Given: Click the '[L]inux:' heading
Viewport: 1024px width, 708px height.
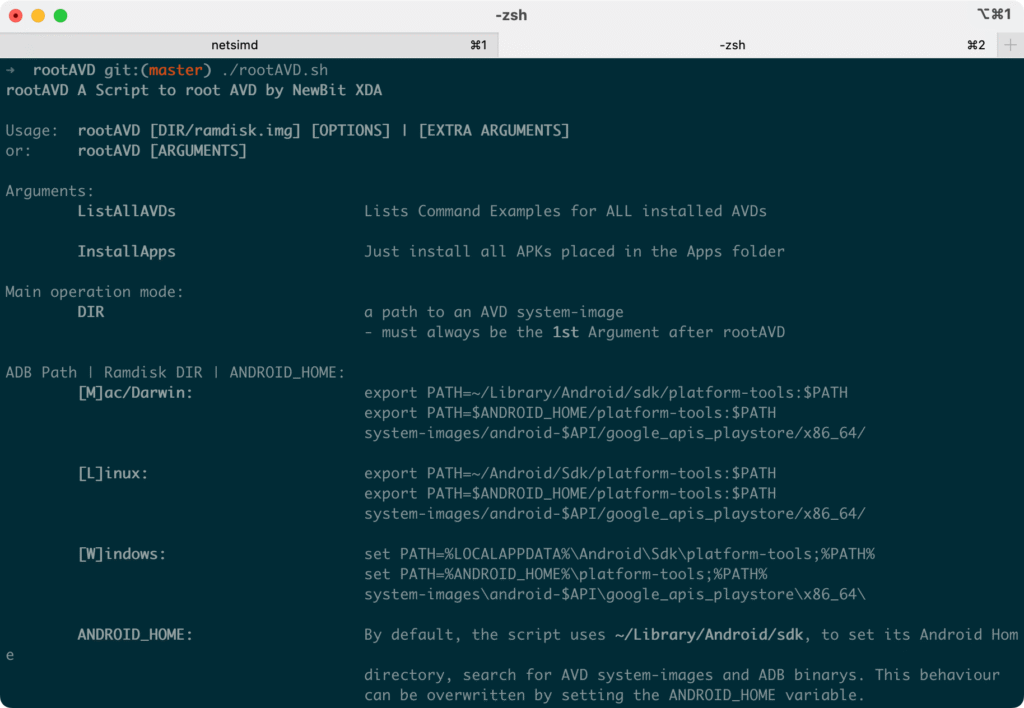Looking at the screenshot, I should pyautogui.click(x=113, y=473).
